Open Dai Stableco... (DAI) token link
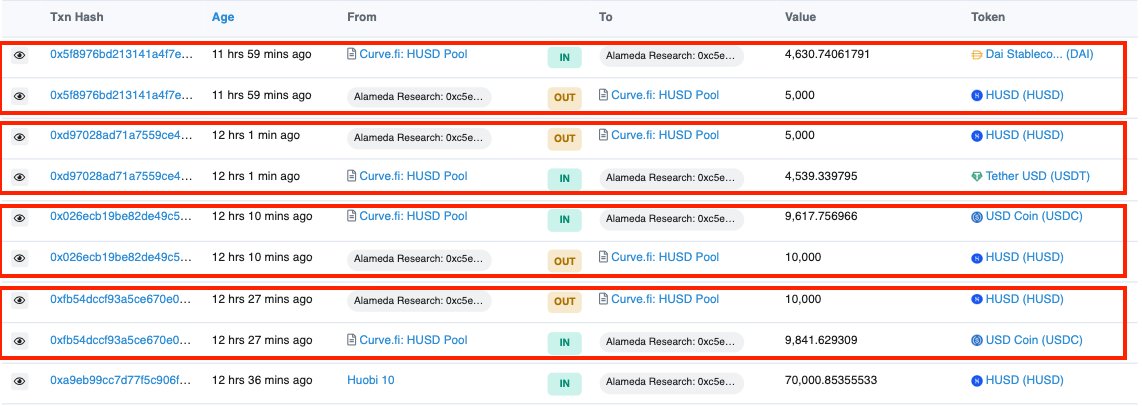This screenshot has height=406, width=1142. [1039, 54]
